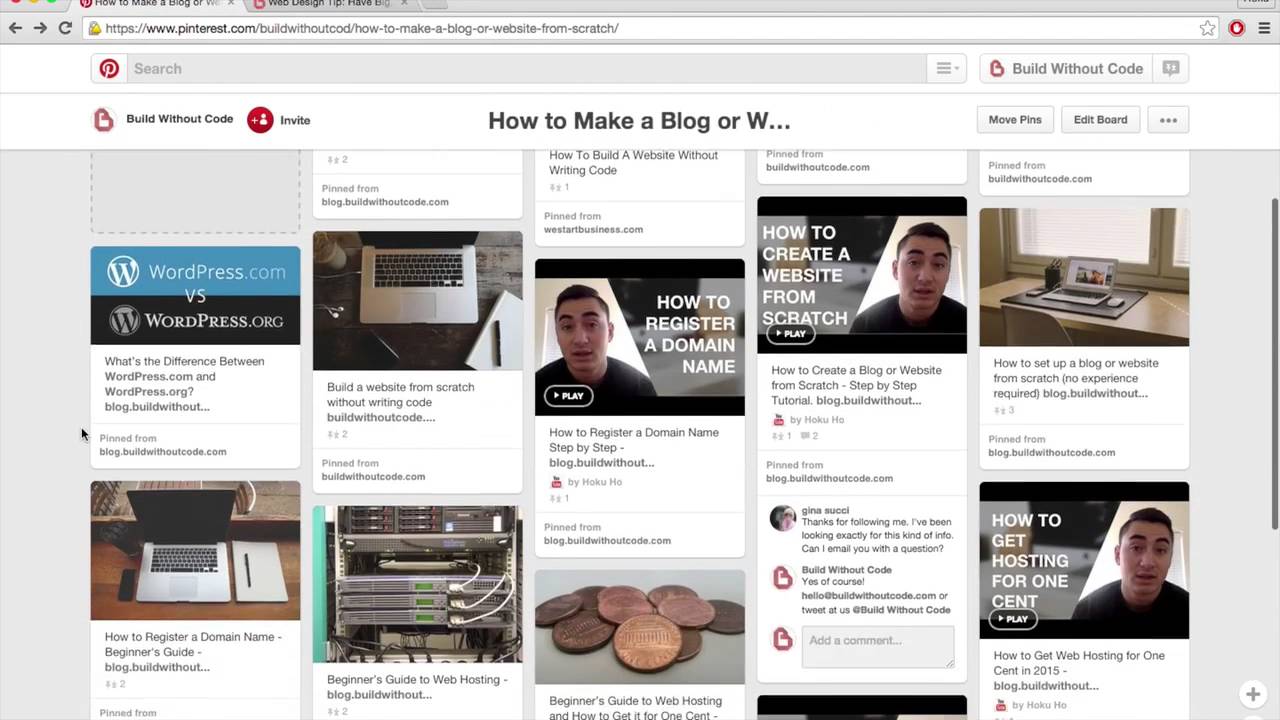Click Pinned from blog.buildwithoutcode.com under domain video
1280x720 pixels.
click(x=607, y=534)
